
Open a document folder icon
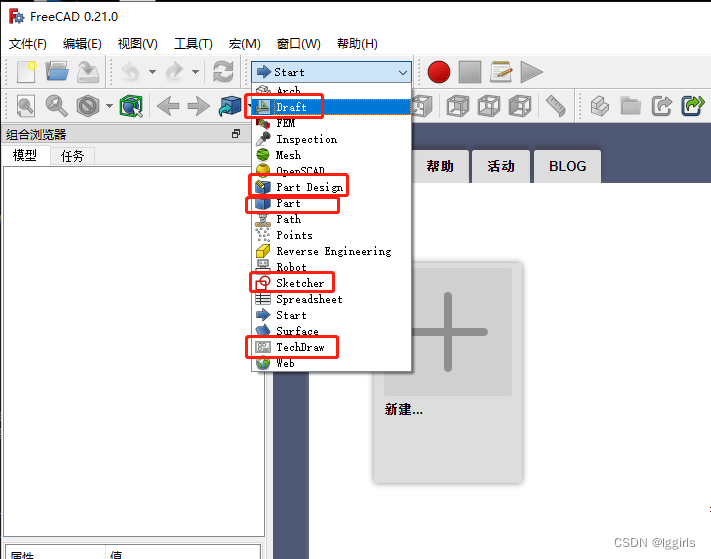click(57, 72)
